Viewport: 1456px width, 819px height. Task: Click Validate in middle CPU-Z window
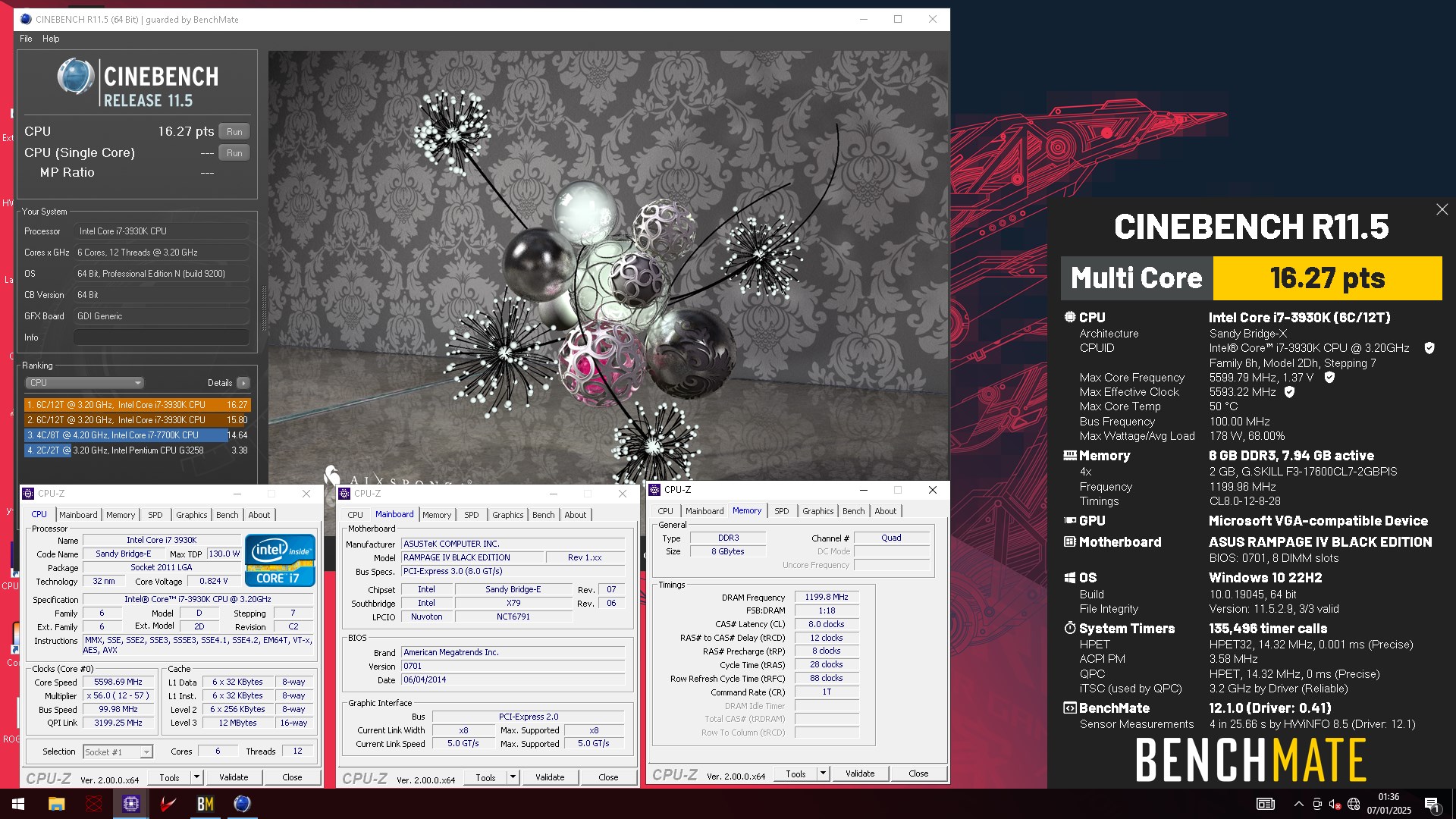point(550,777)
